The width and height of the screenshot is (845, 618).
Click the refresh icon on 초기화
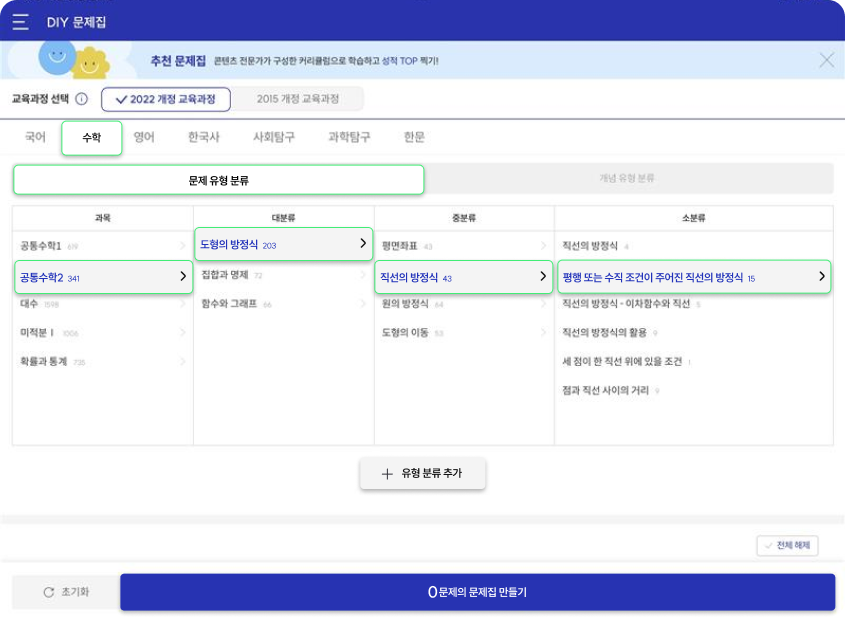click(x=48, y=592)
